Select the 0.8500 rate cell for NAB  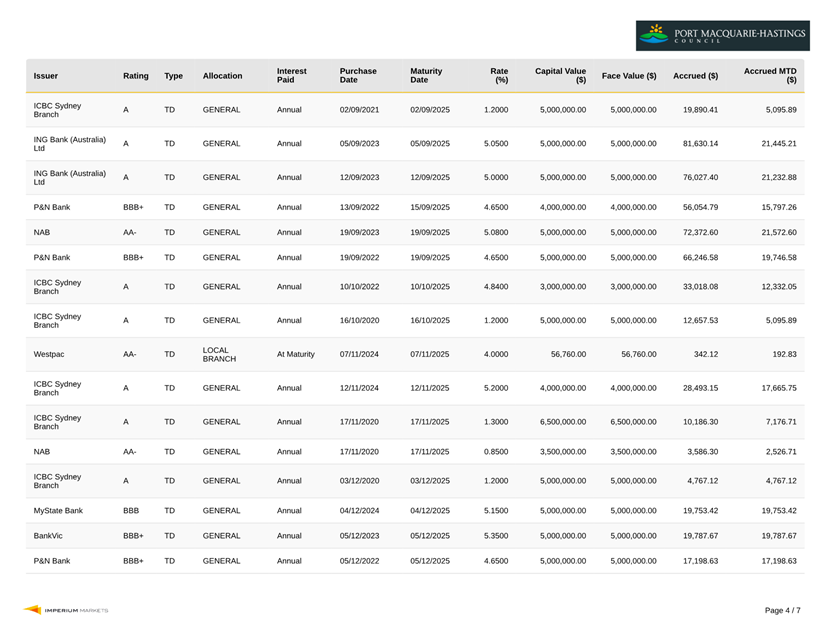pyautogui.click(x=496, y=452)
